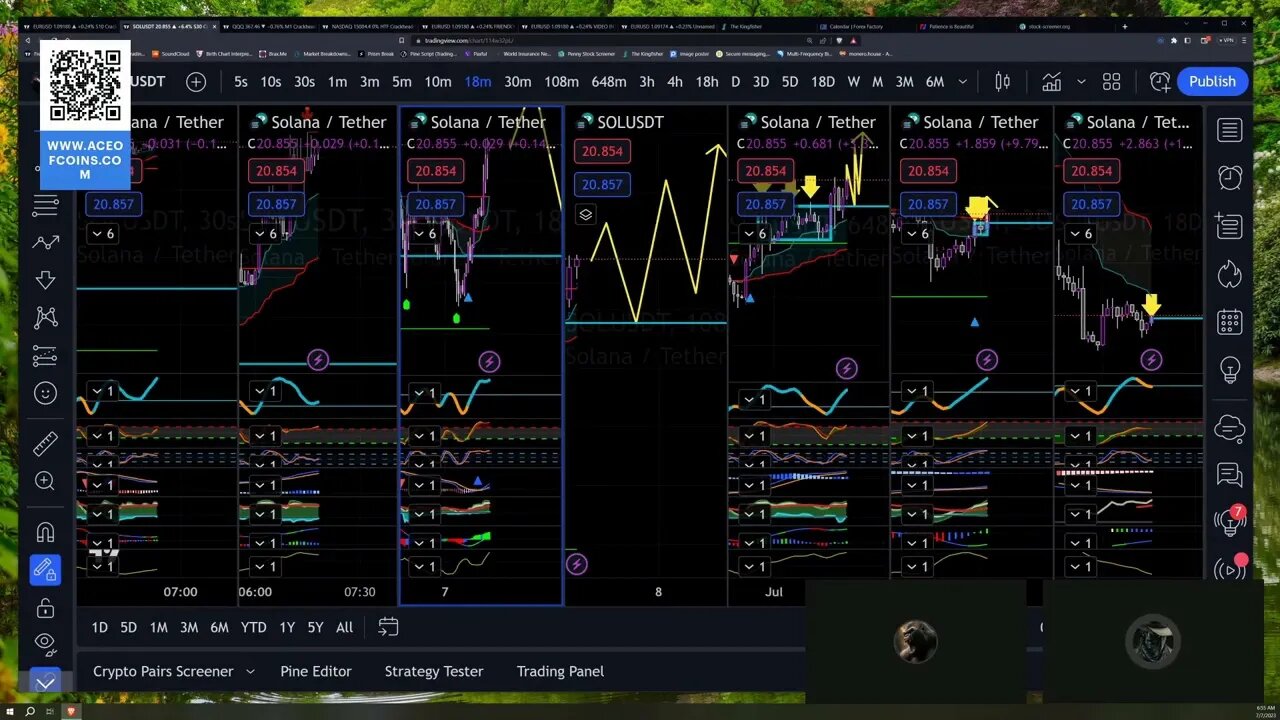Select the down arrow drawing tool
1280x720 pixels.
[x=45, y=280]
